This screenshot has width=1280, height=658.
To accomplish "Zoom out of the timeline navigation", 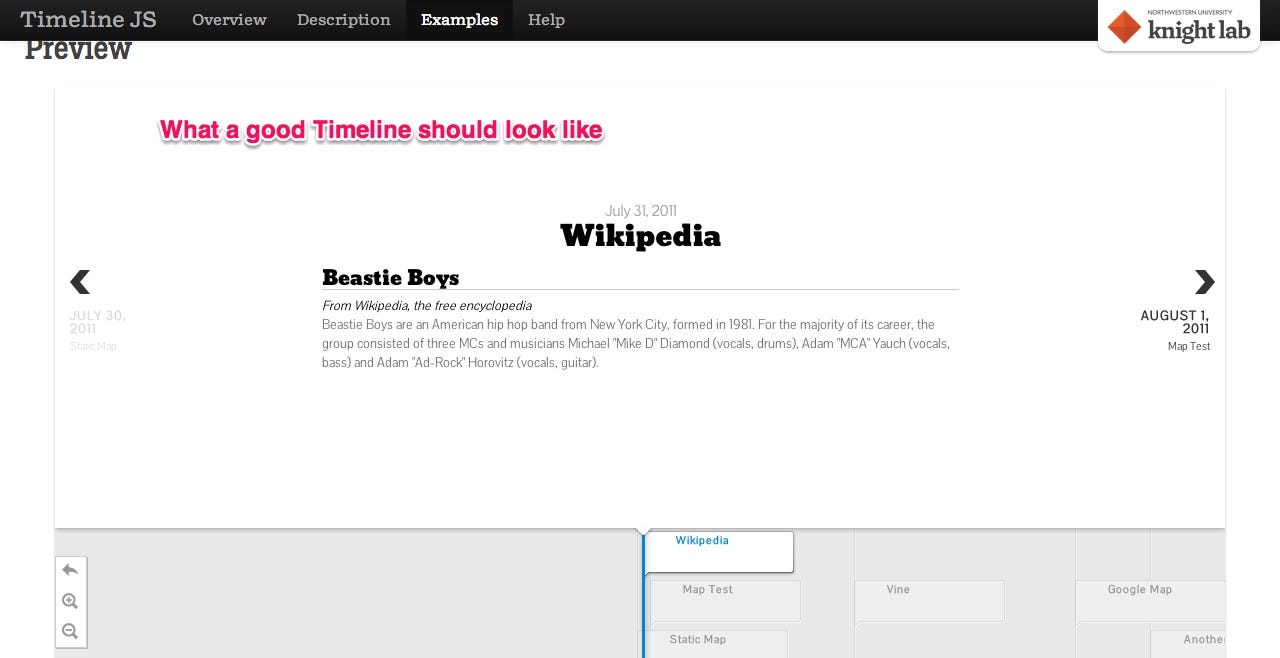I will (x=70, y=631).
